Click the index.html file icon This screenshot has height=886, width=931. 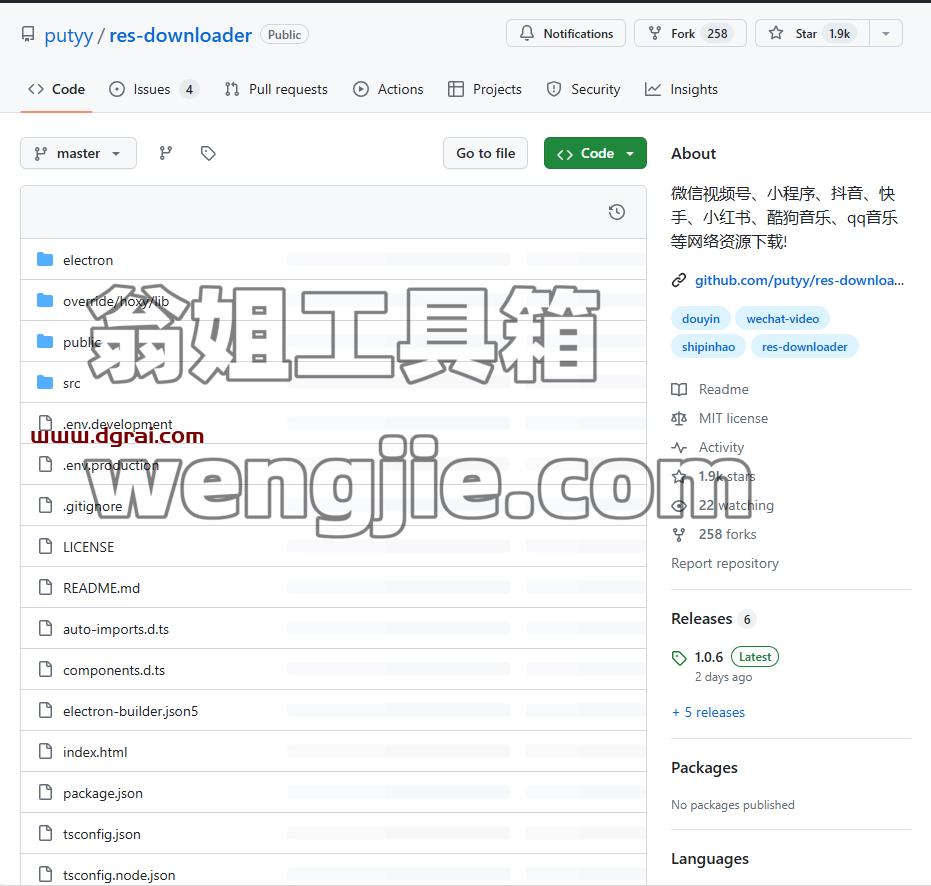[x=45, y=751]
